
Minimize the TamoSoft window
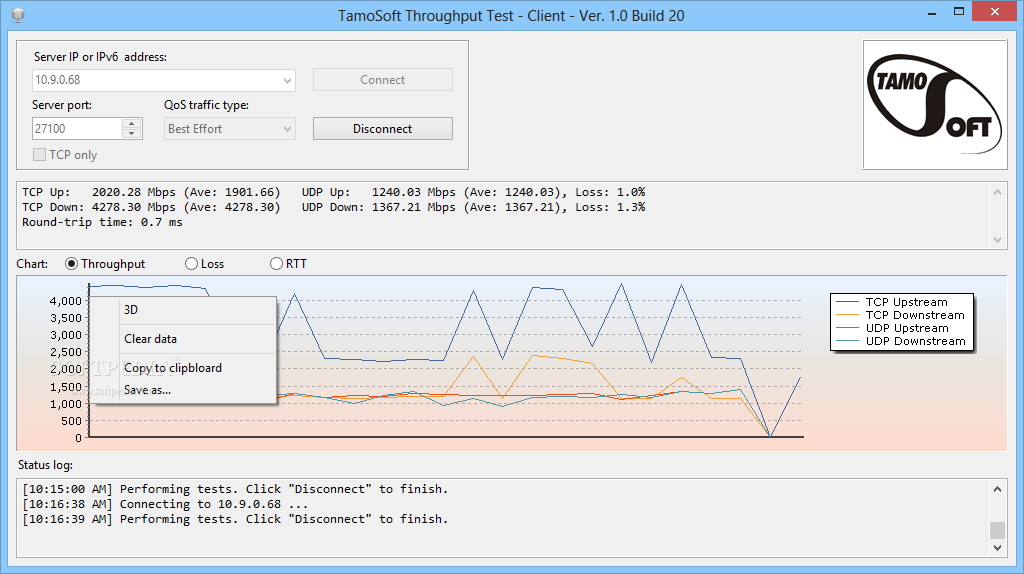[x=932, y=12]
